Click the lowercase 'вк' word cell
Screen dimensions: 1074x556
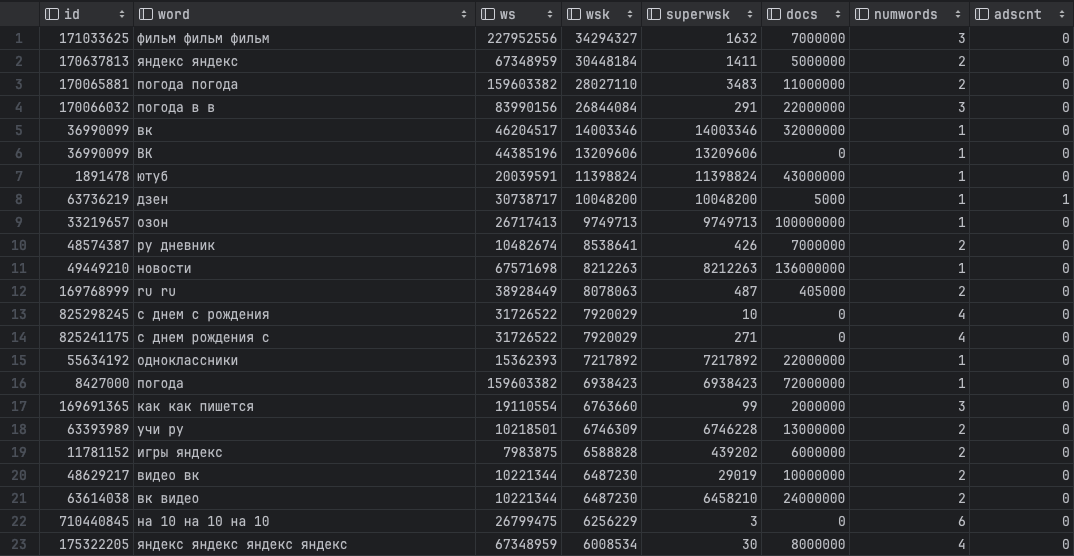(x=304, y=130)
